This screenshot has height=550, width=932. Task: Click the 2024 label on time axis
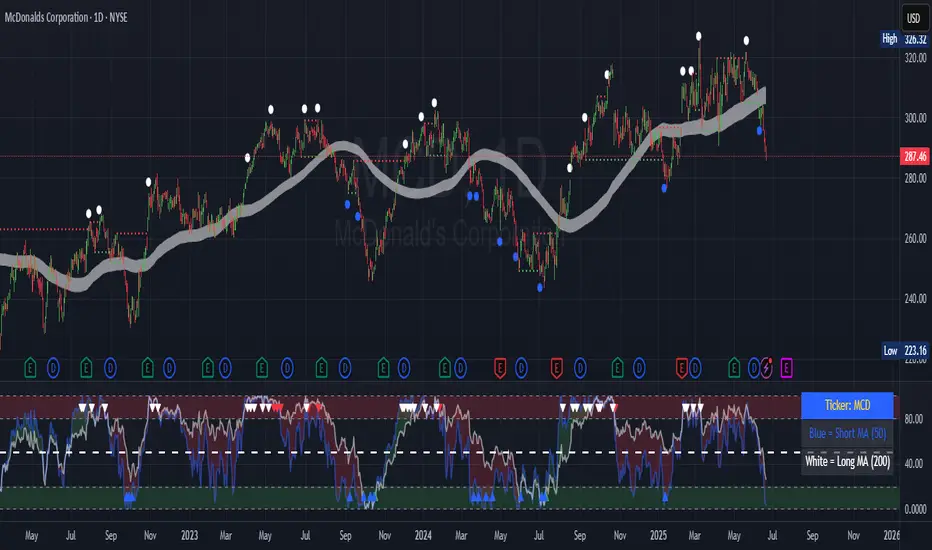tap(423, 535)
